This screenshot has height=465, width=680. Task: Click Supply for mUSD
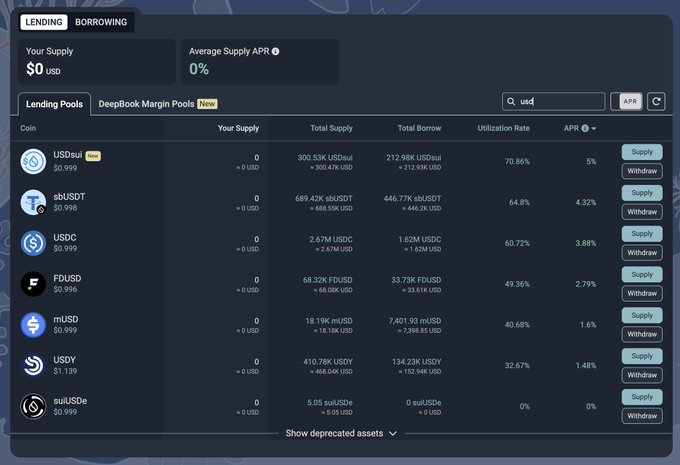pos(642,315)
